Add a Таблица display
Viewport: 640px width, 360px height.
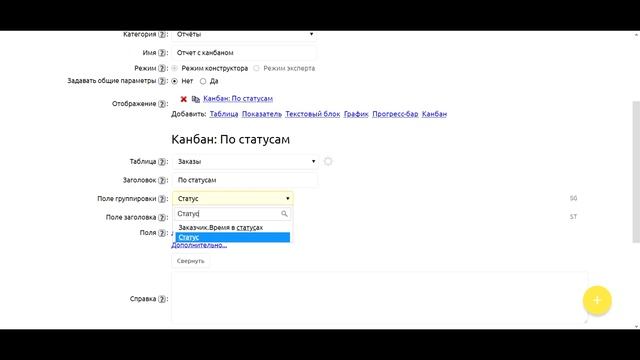coord(224,114)
